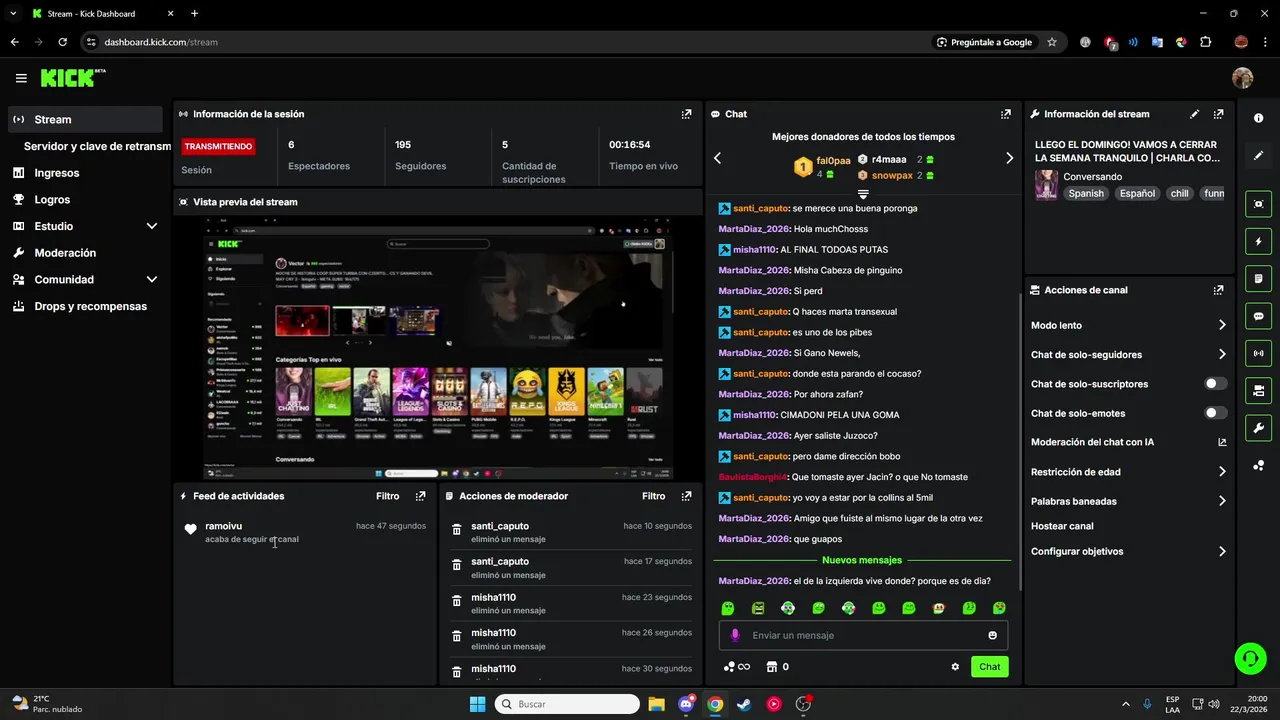Open the shop icon below message box
Viewport: 1280px width, 720px height.
click(771, 667)
